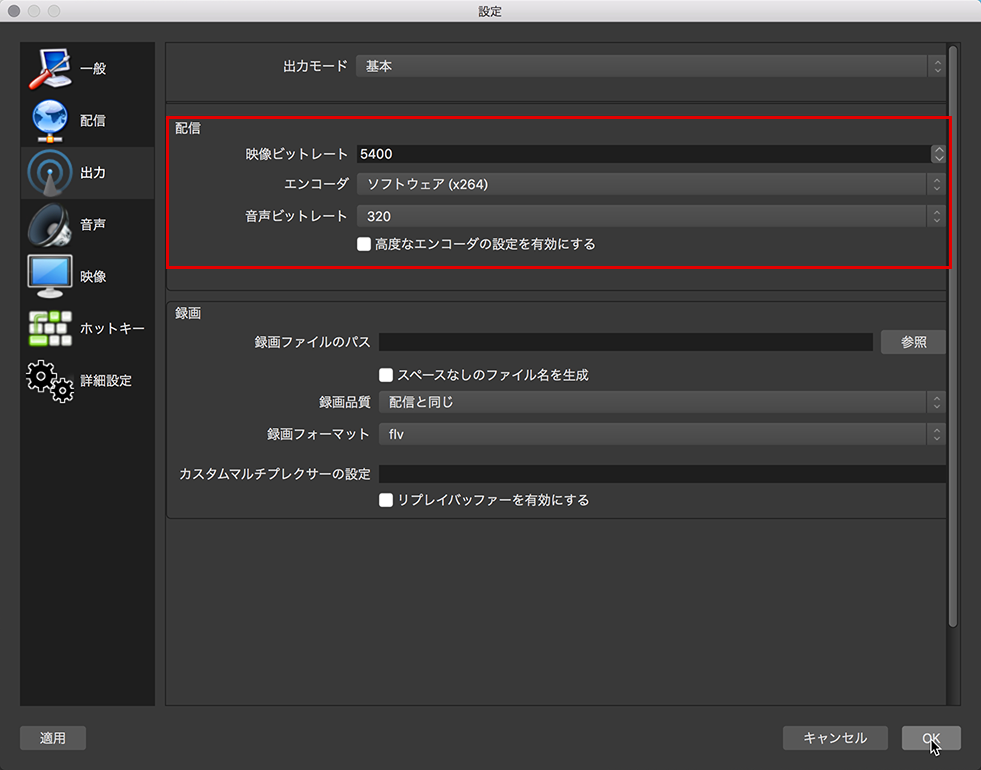Click the 映像 label in sidebar
This screenshot has height=770, width=981.
pyautogui.click(x=93, y=276)
